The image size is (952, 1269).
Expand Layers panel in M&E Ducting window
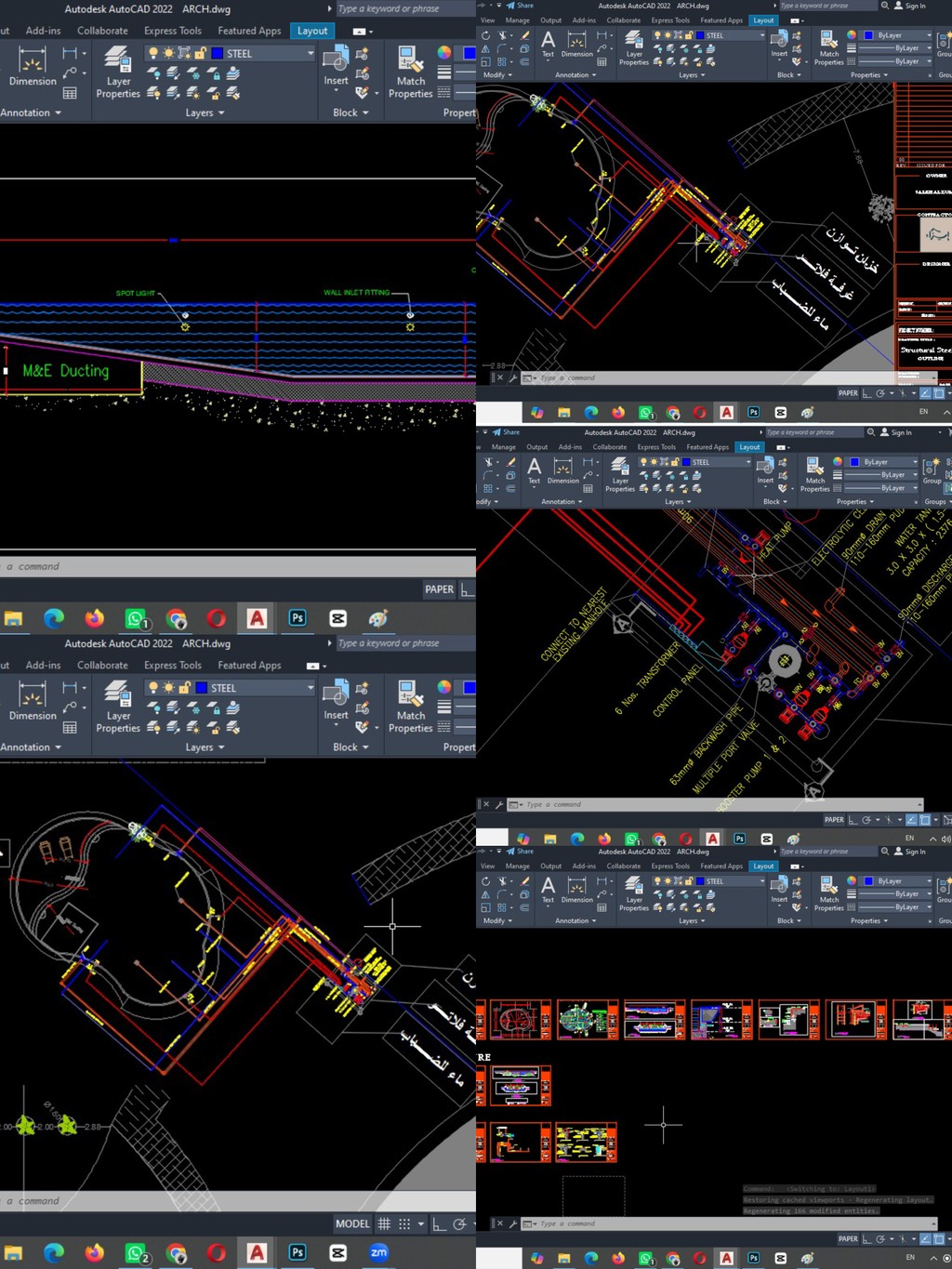[x=205, y=112]
